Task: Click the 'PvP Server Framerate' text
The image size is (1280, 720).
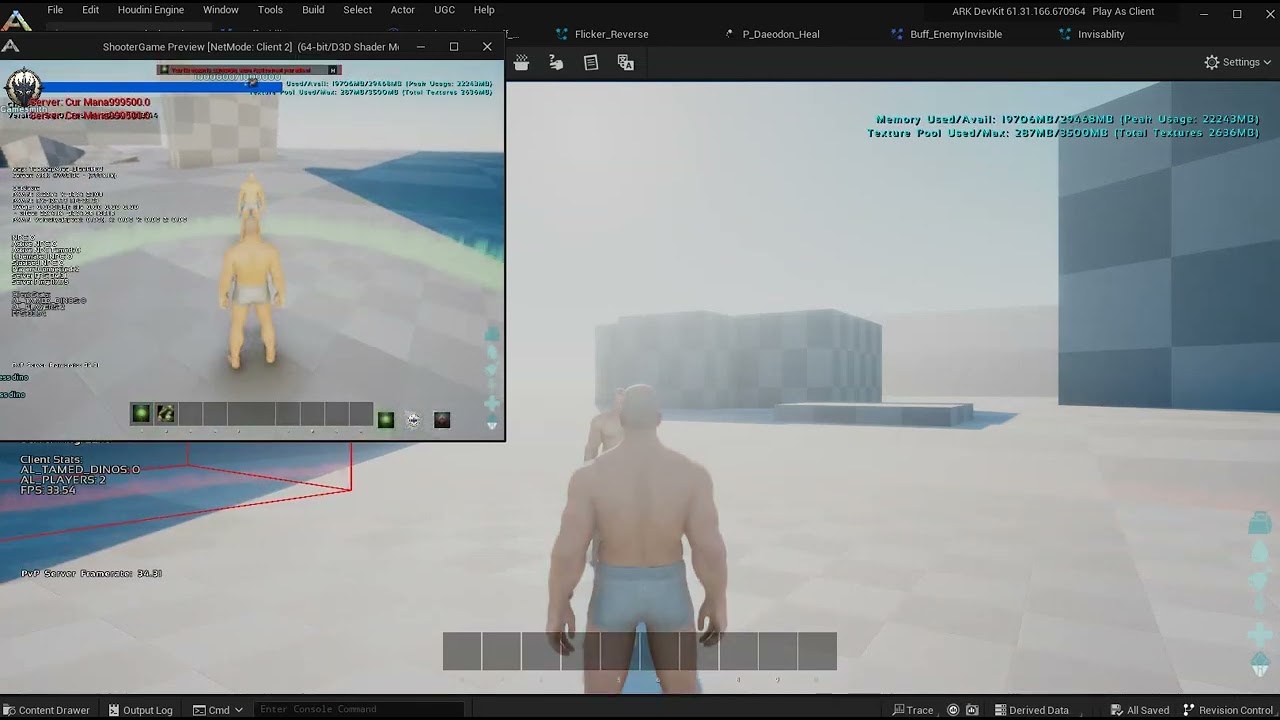Action: coord(91,573)
